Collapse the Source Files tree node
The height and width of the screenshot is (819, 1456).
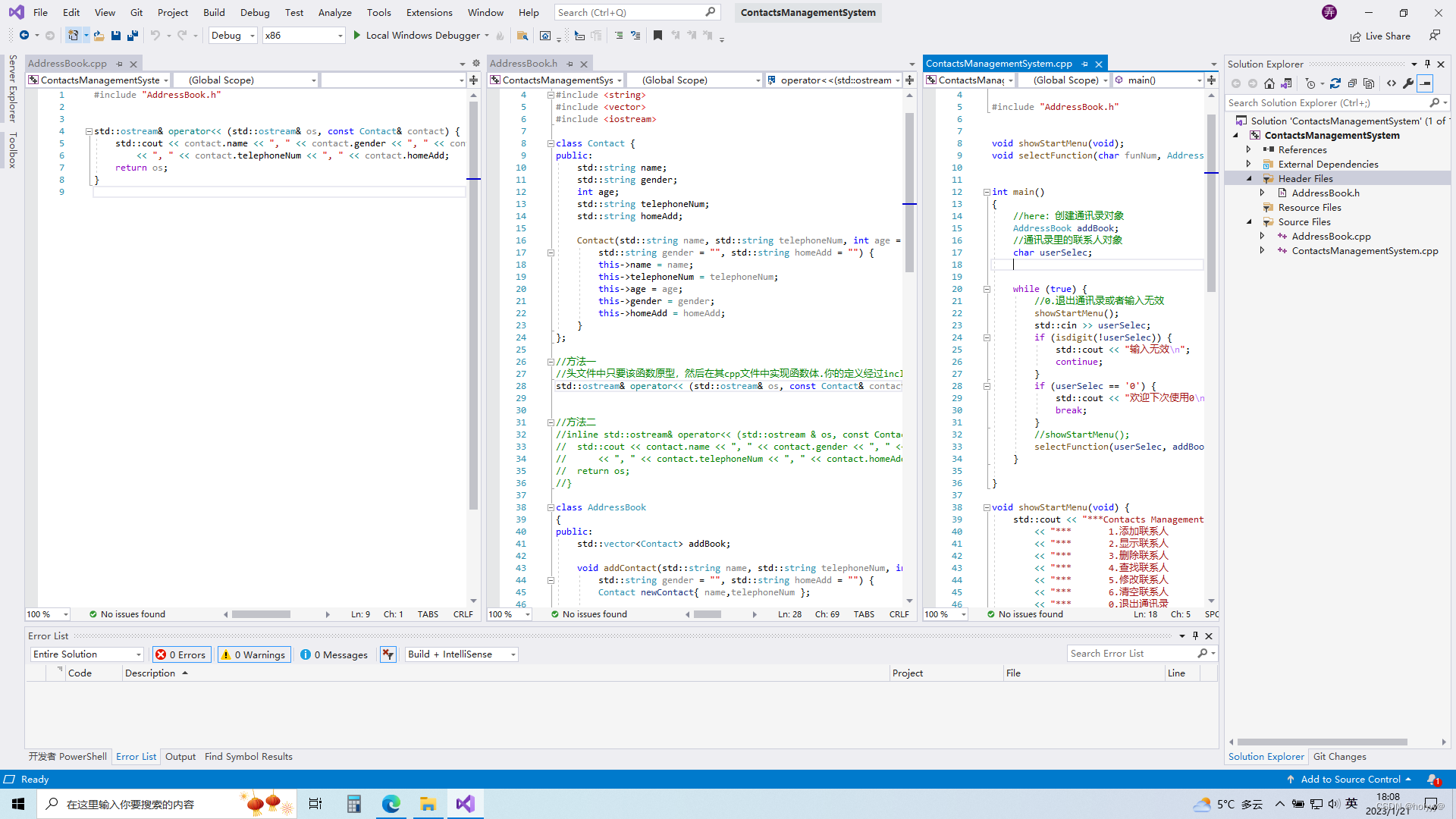(1250, 222)
